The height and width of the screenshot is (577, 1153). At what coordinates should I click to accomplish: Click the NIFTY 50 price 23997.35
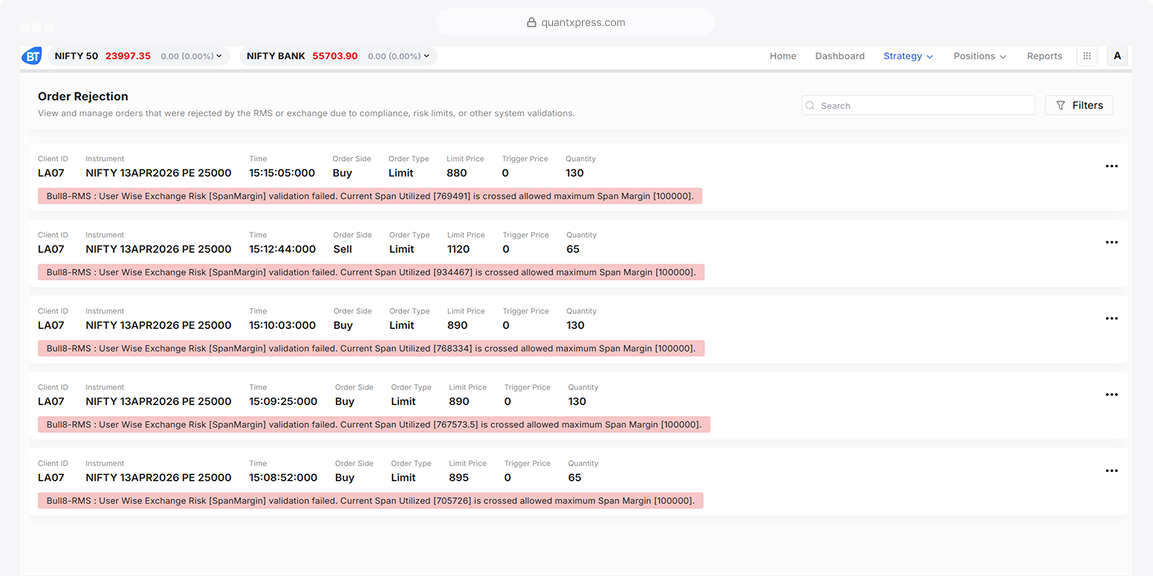point(128,56)
